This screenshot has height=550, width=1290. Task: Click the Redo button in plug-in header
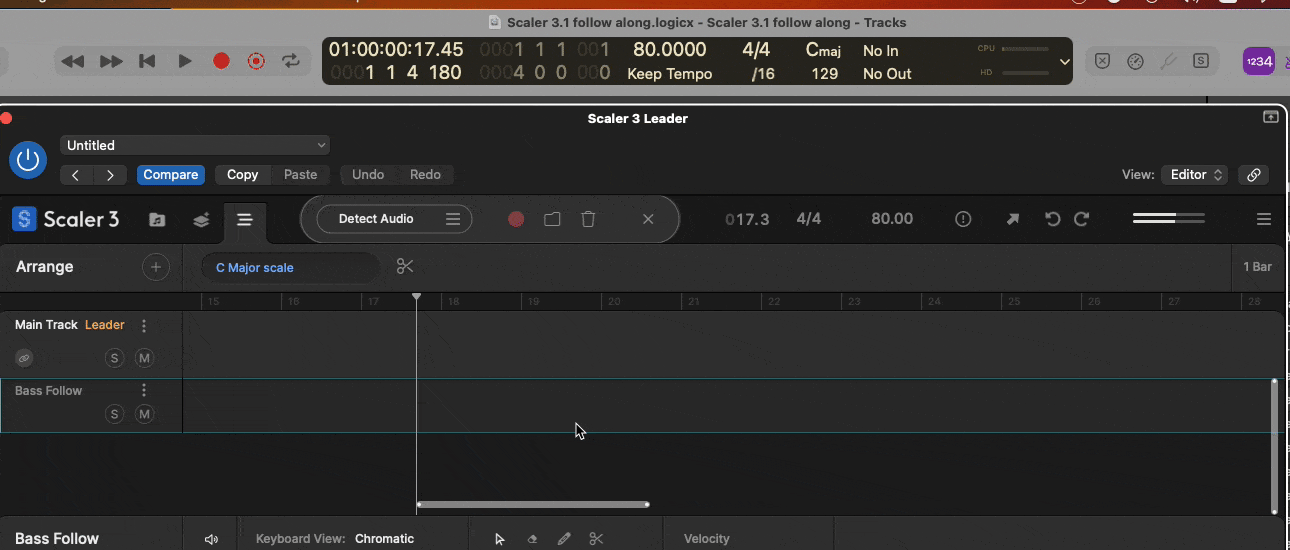point(425,175)
